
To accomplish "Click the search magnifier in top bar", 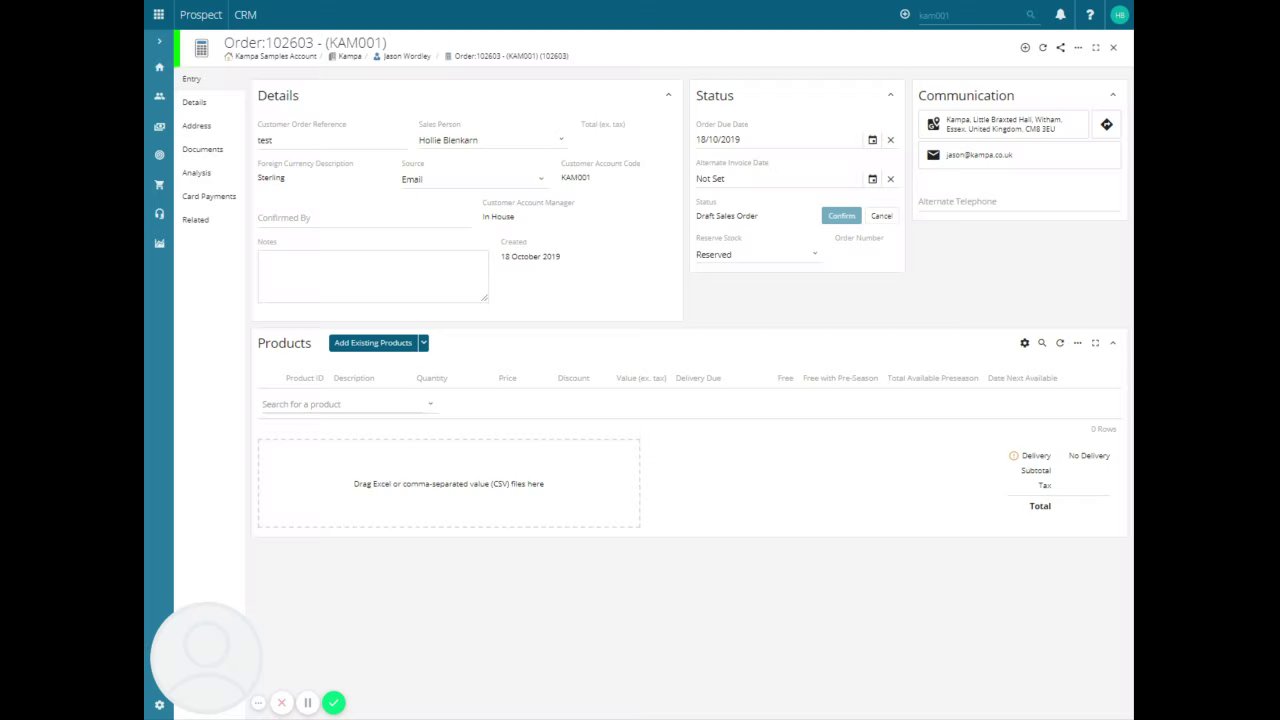I will click(1030, 15).
